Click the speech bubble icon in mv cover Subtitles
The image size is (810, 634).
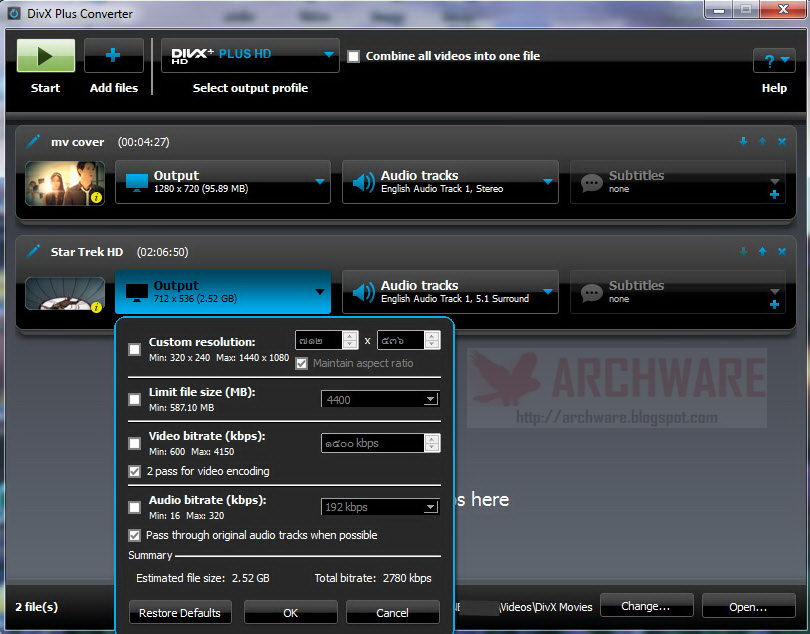click(x=591, y=183)
